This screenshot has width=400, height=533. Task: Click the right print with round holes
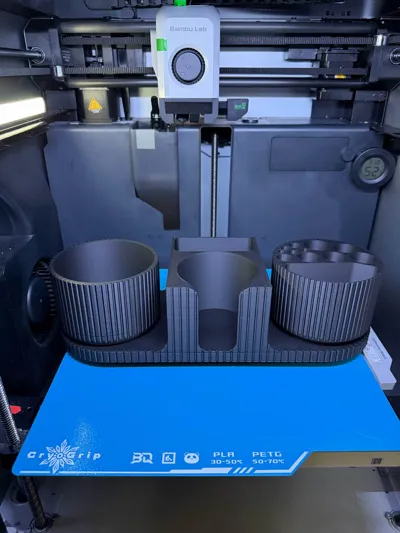326,291
